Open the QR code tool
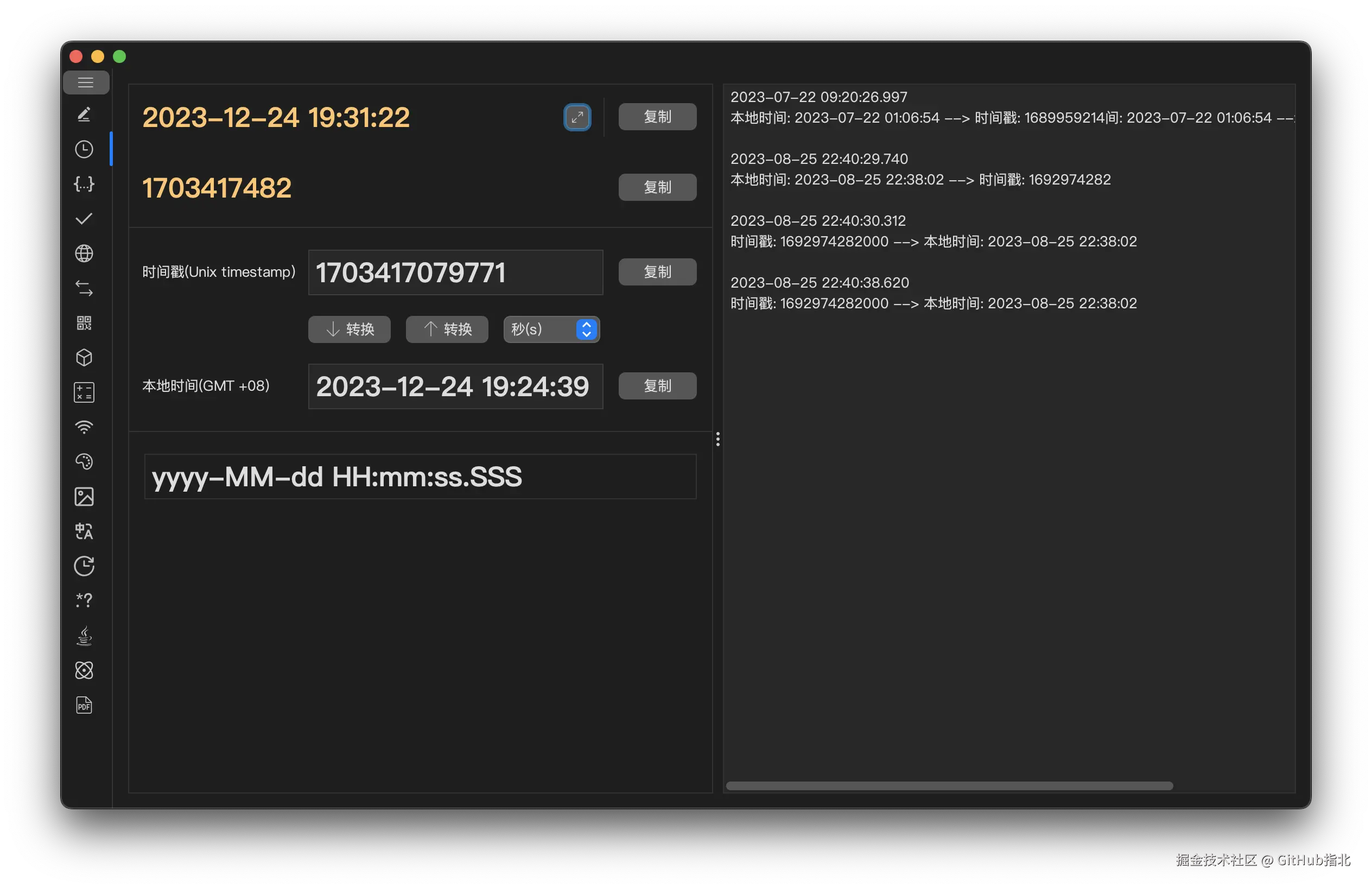The width and height of the screenshot is (1372, 889). 84,323
